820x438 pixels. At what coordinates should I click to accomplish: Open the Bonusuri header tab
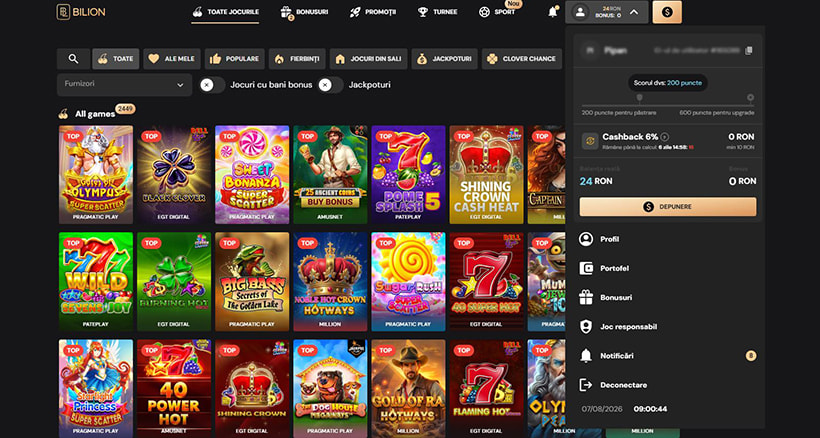304,12
